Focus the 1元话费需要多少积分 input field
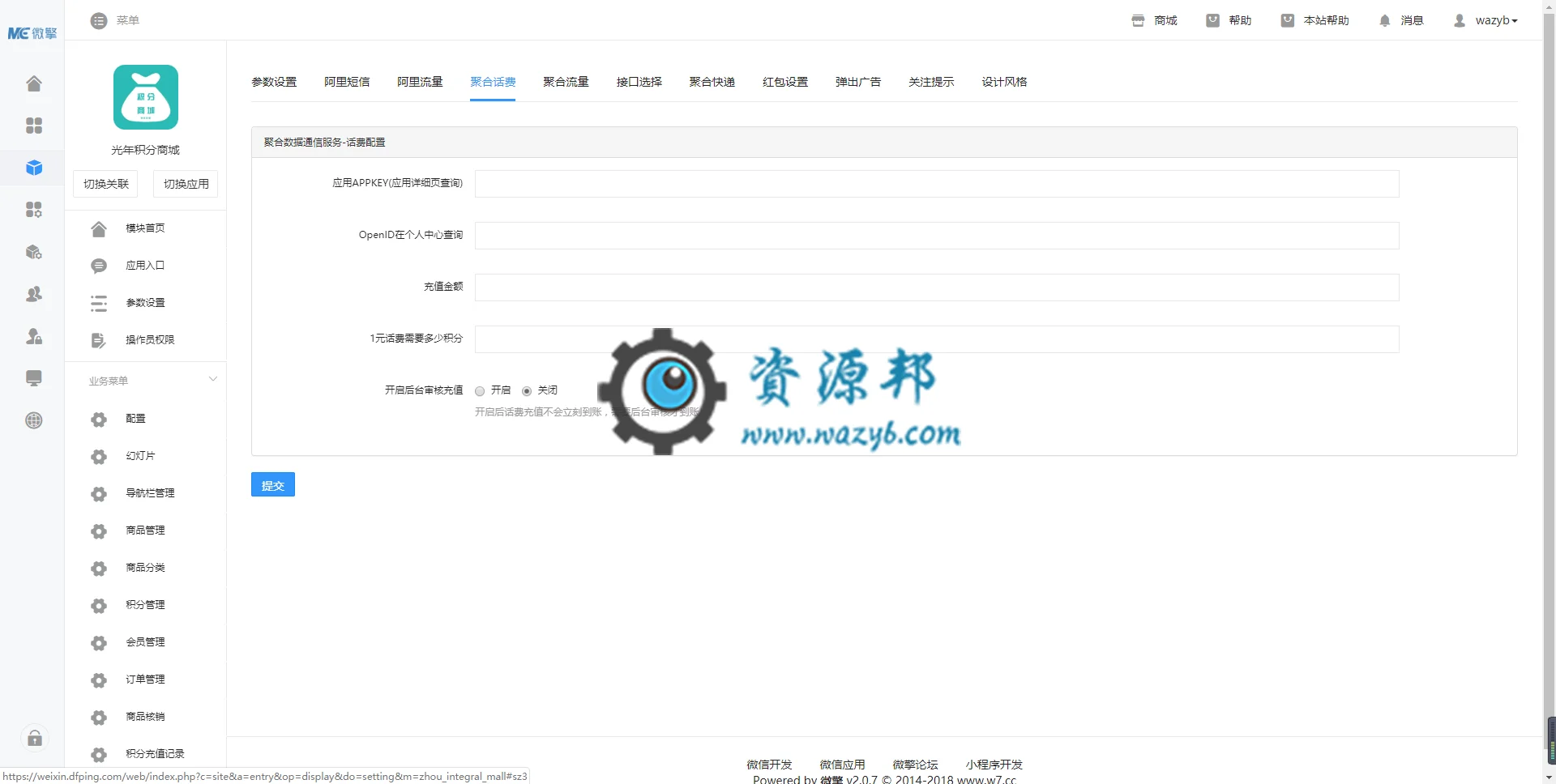This screenshot has width=1556, height=784. click(x=937, y=339)
